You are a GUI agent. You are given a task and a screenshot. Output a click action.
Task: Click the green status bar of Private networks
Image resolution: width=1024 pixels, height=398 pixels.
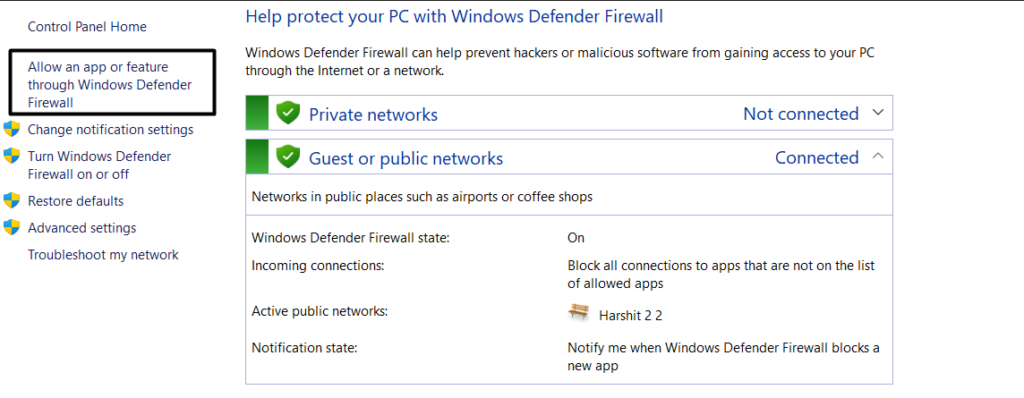click(x=257, y=113)
